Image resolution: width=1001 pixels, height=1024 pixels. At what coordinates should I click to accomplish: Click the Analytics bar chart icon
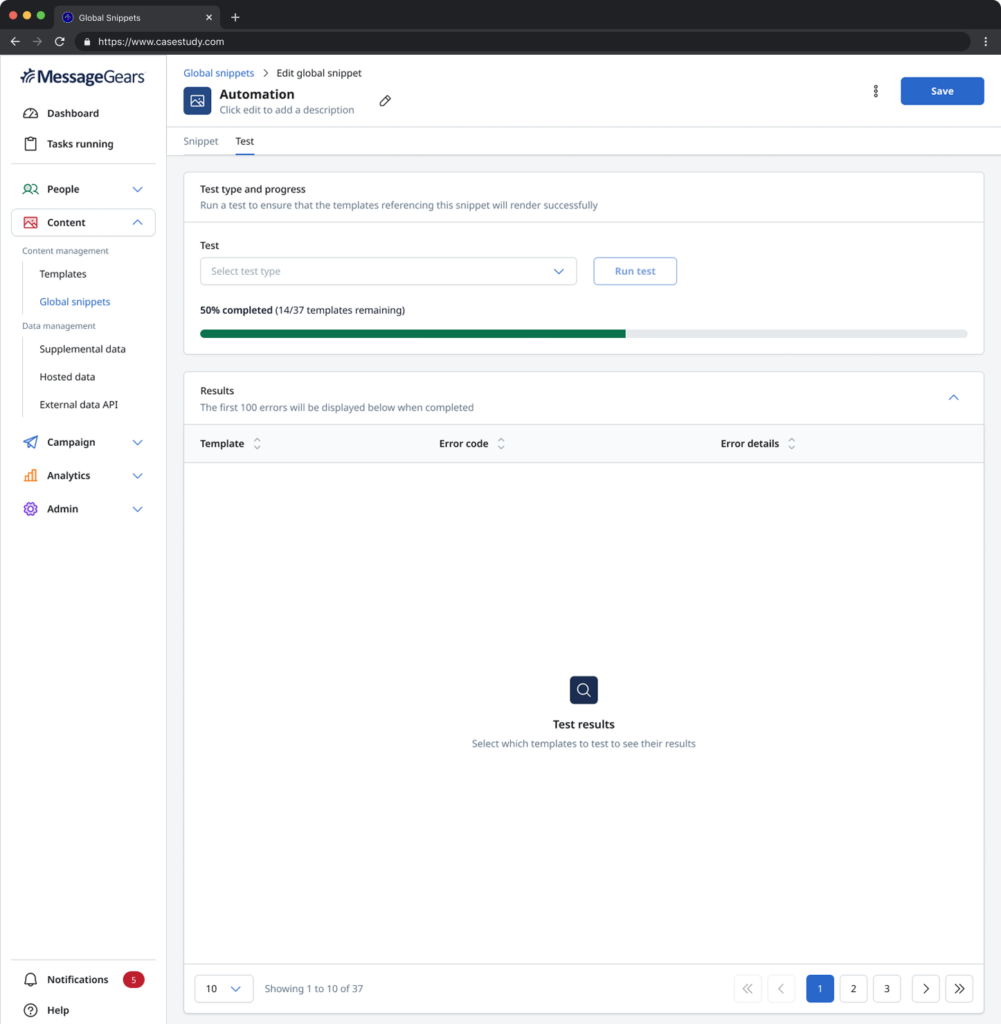(x=30, y=476)
